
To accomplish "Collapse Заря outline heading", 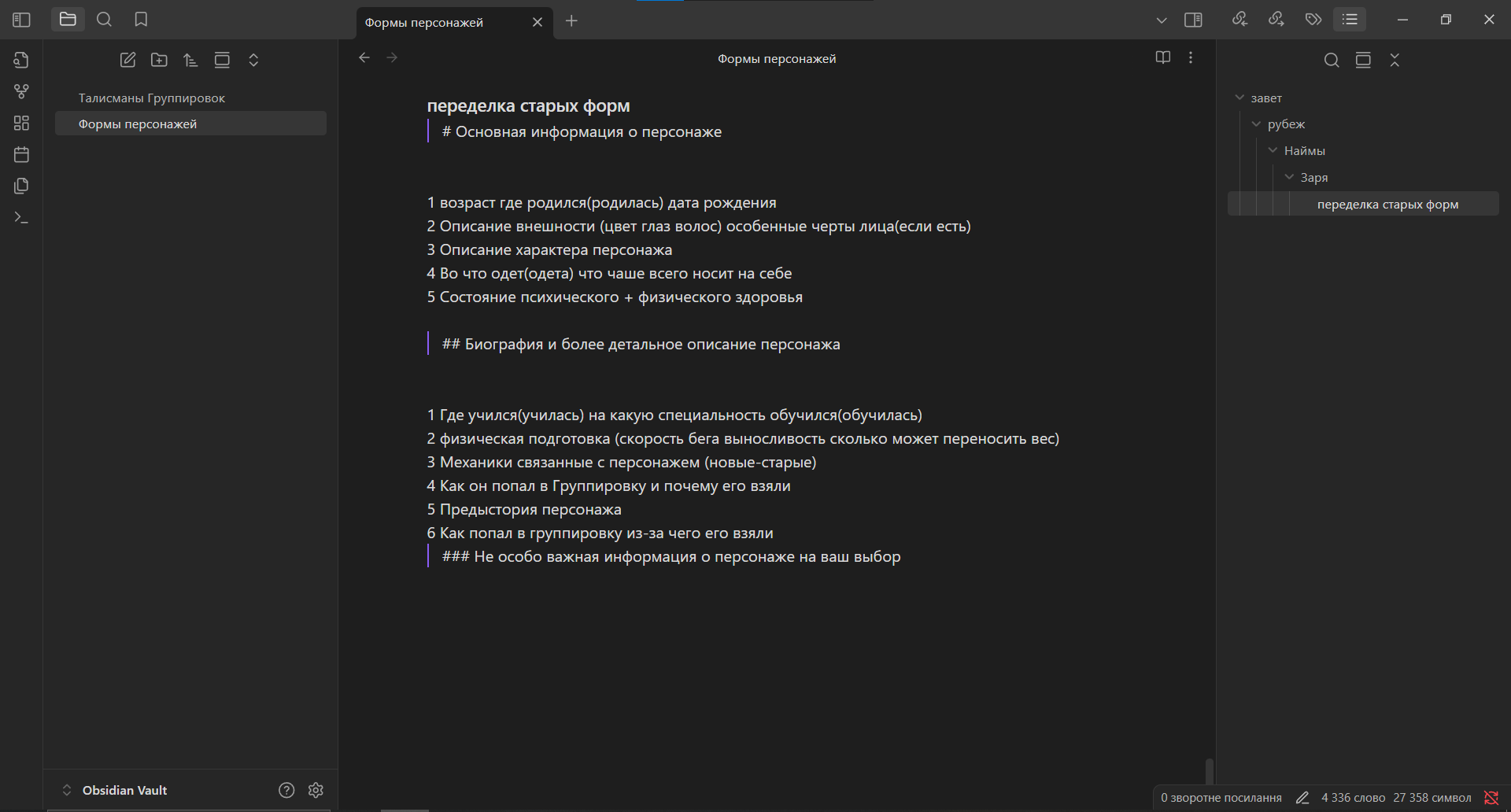I will pos(1289,177).
